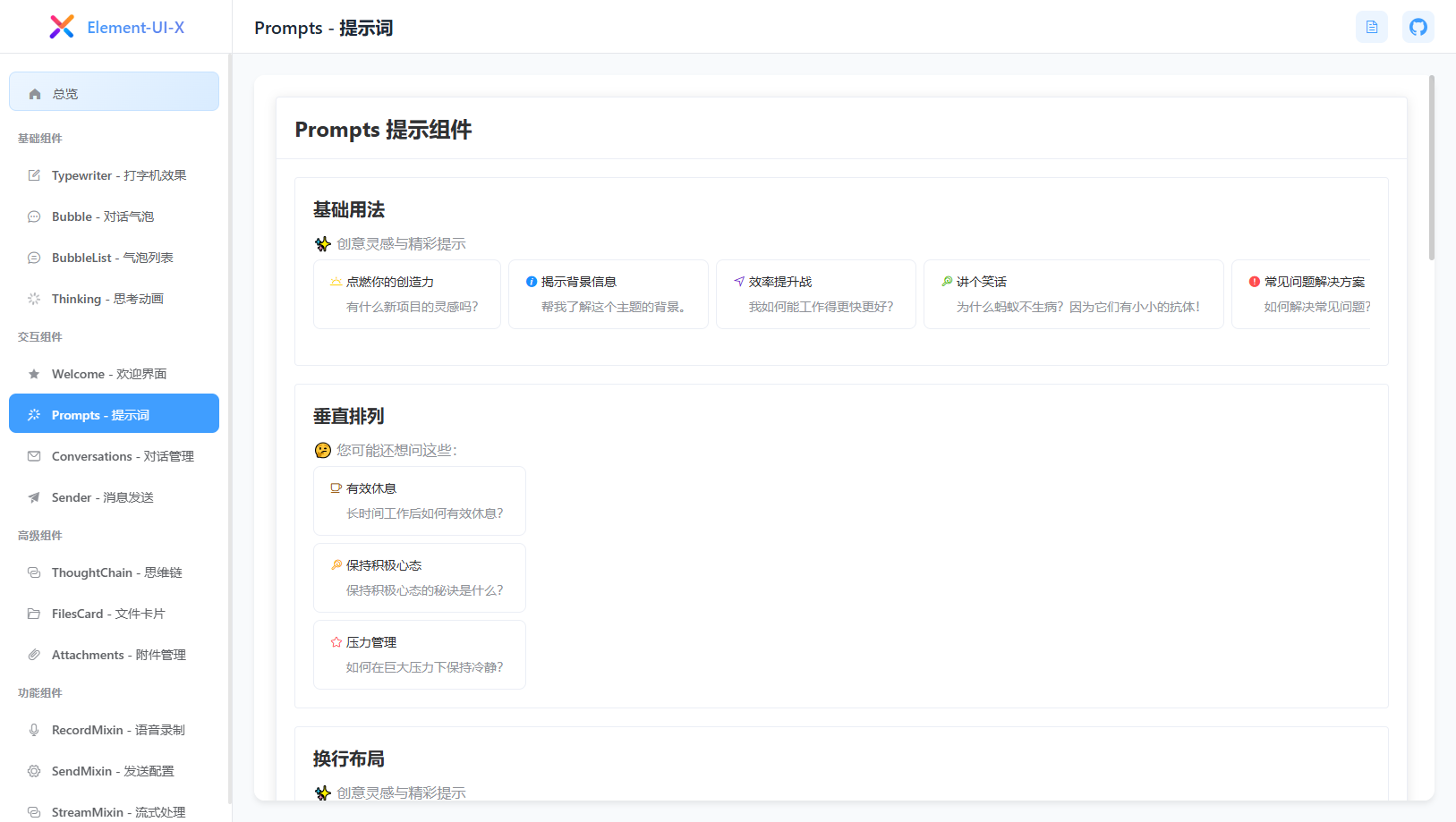1456x822 pixels.
Task: Click the paperclip icon for Attachments
Action: pyautogui.click(x=33, y=654)
